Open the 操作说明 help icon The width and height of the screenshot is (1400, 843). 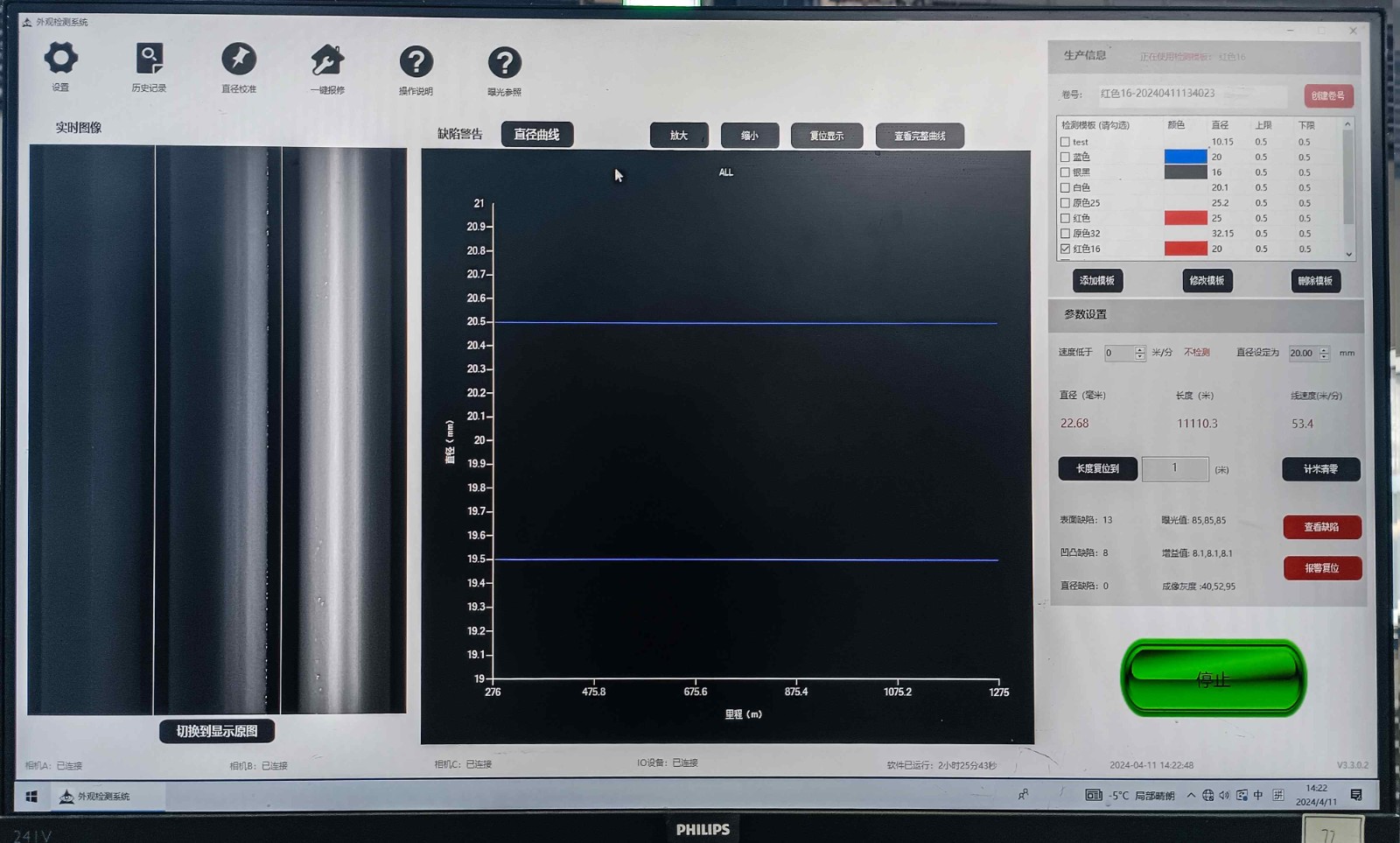[x=416, y=61]
